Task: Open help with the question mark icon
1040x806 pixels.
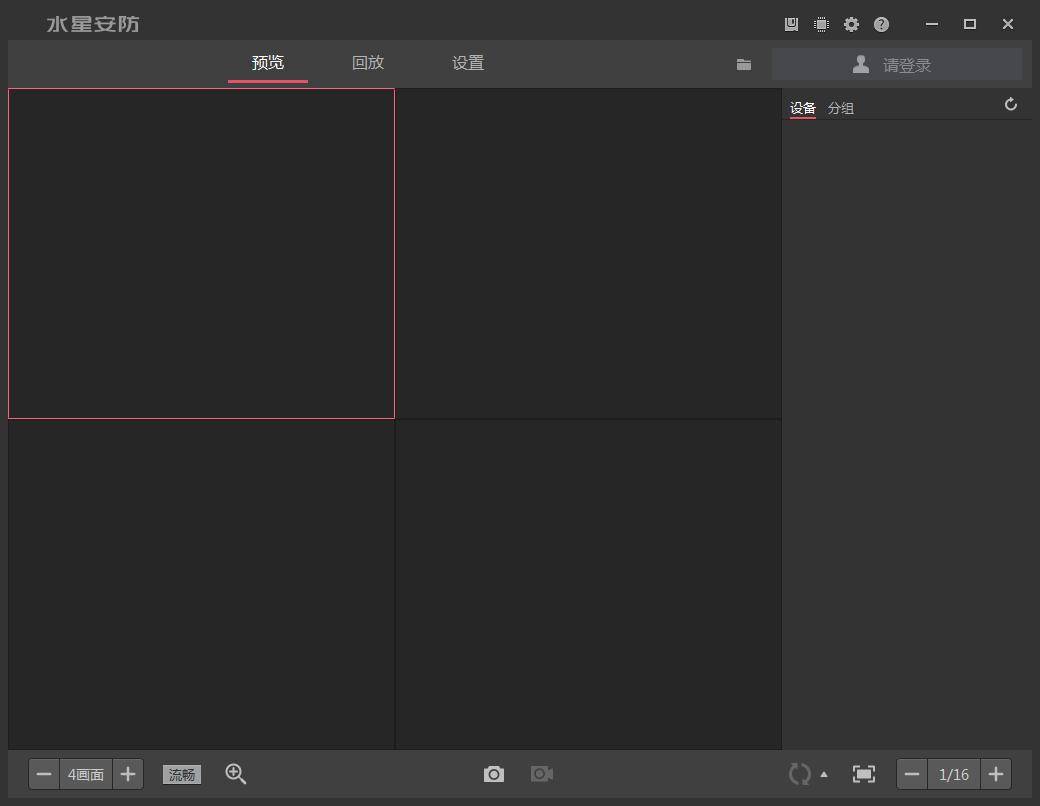Action: pos(881,24)
